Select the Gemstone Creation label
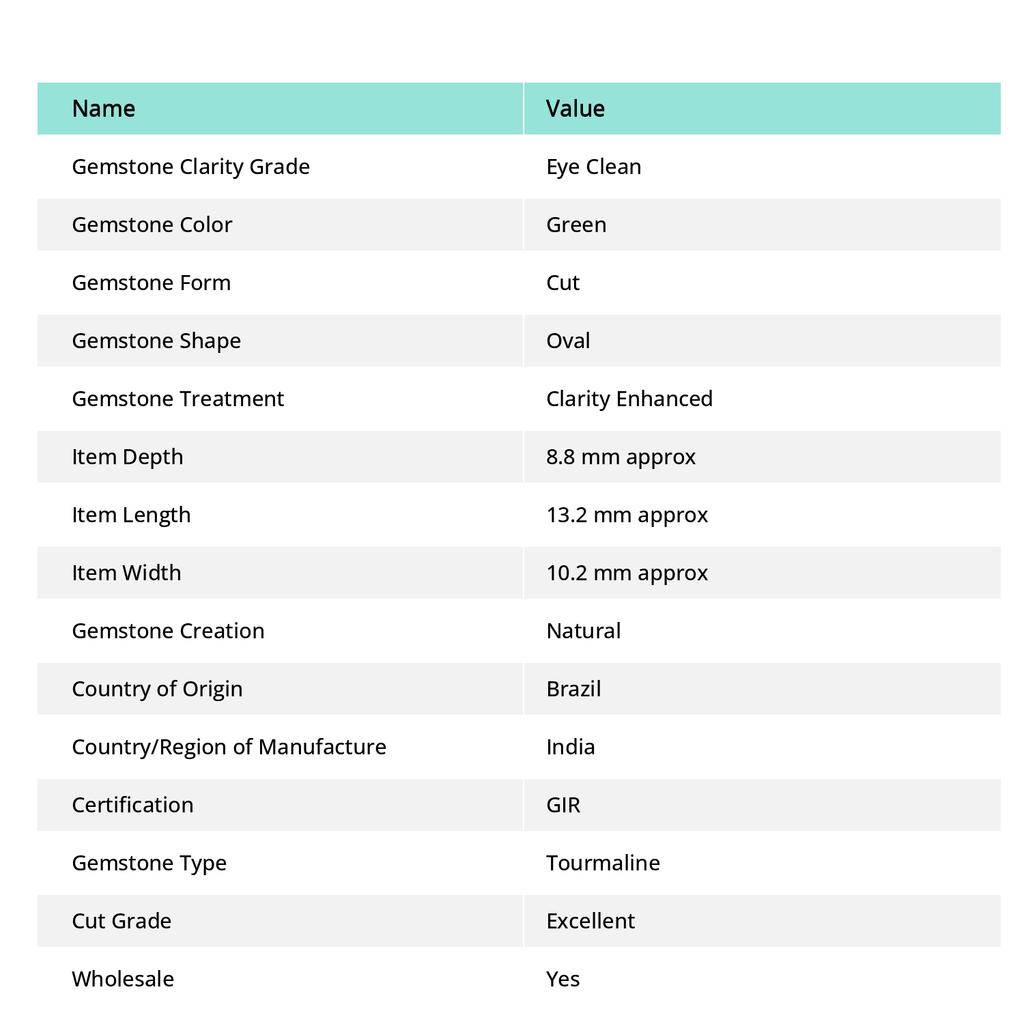The image size is (1024, 1024). (x=168, y=631)
